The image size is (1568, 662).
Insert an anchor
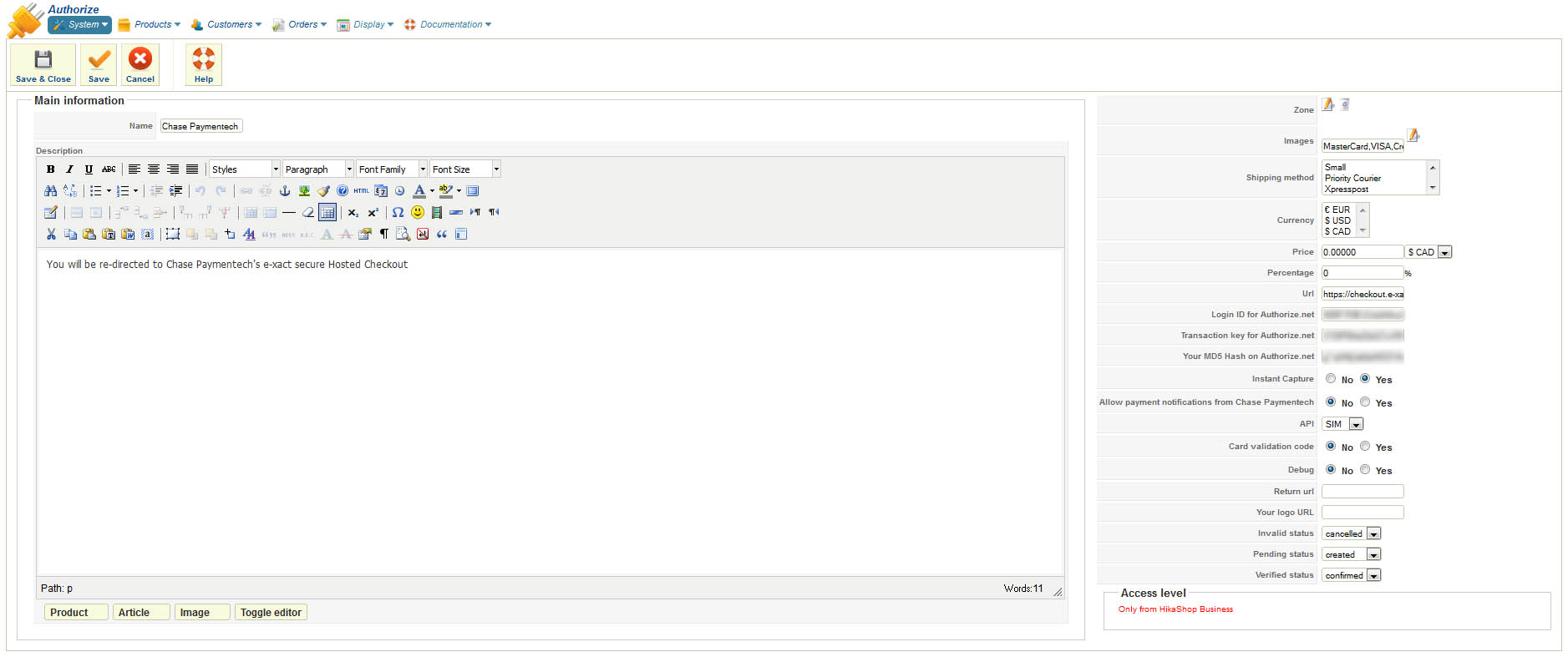pyautogui.click(x=285, y=191)
